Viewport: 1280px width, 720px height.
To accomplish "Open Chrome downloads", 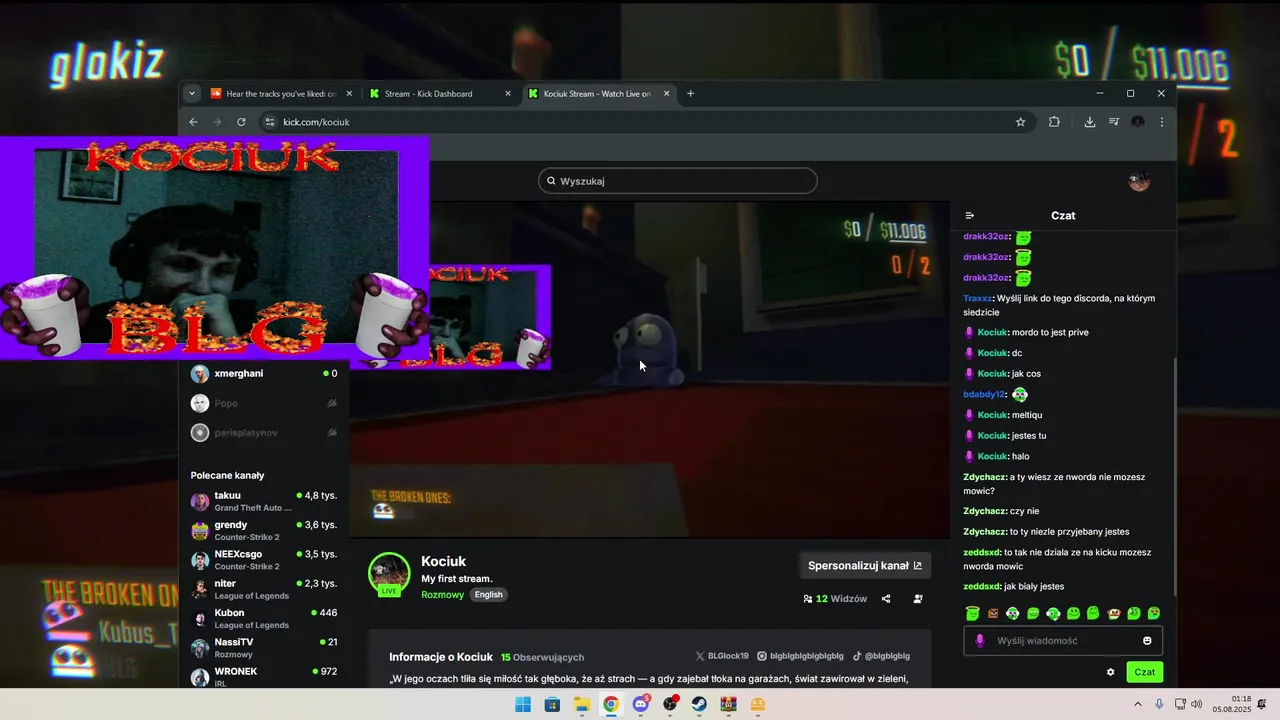I will pyautogui.click(x=1090, y=122).
